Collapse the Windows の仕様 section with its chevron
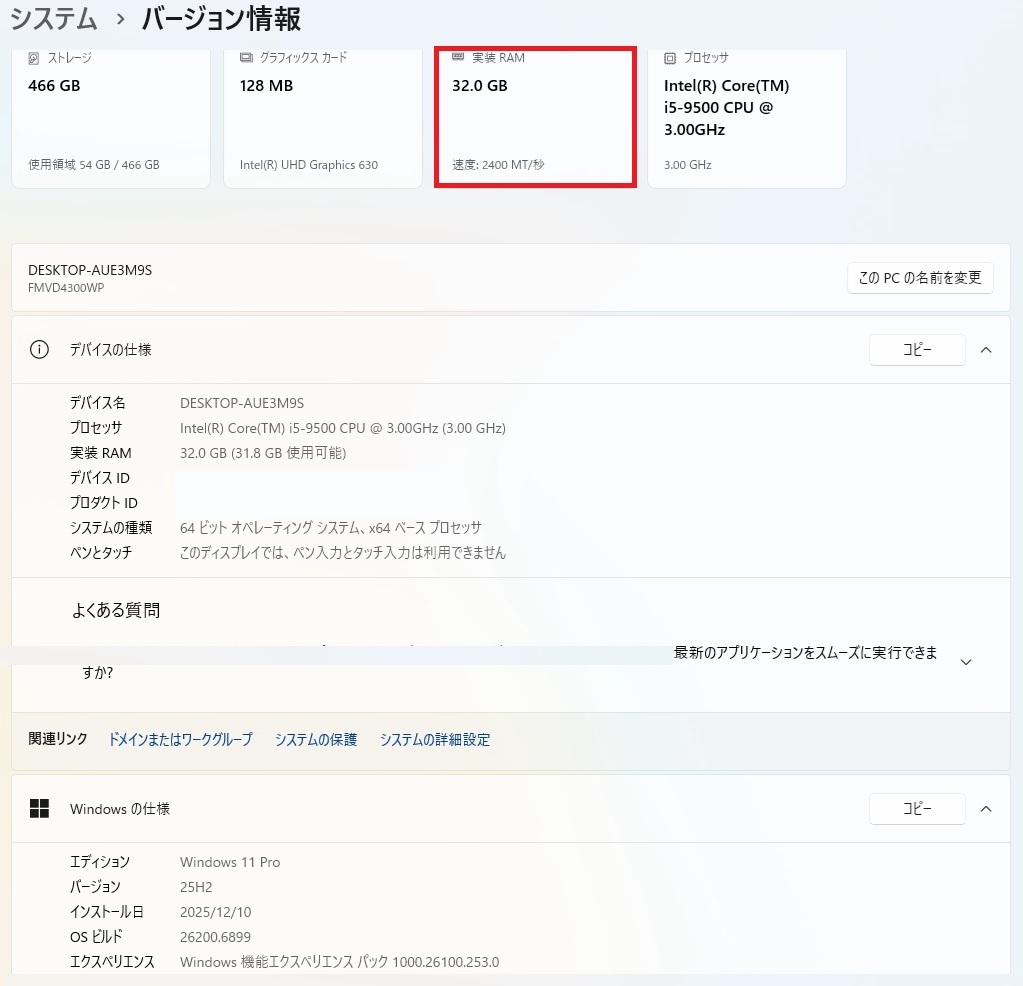 tap(986, 809)
